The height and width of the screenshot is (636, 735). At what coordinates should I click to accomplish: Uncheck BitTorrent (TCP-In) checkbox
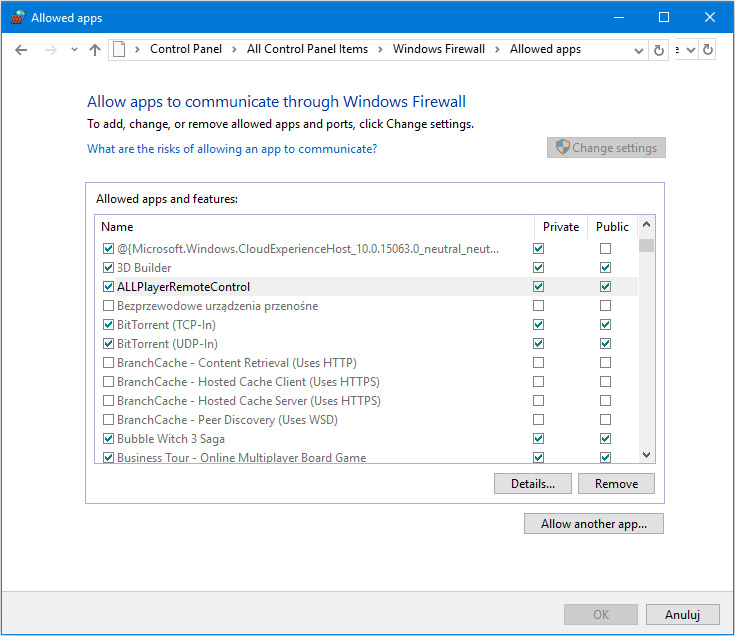[108, 324]
